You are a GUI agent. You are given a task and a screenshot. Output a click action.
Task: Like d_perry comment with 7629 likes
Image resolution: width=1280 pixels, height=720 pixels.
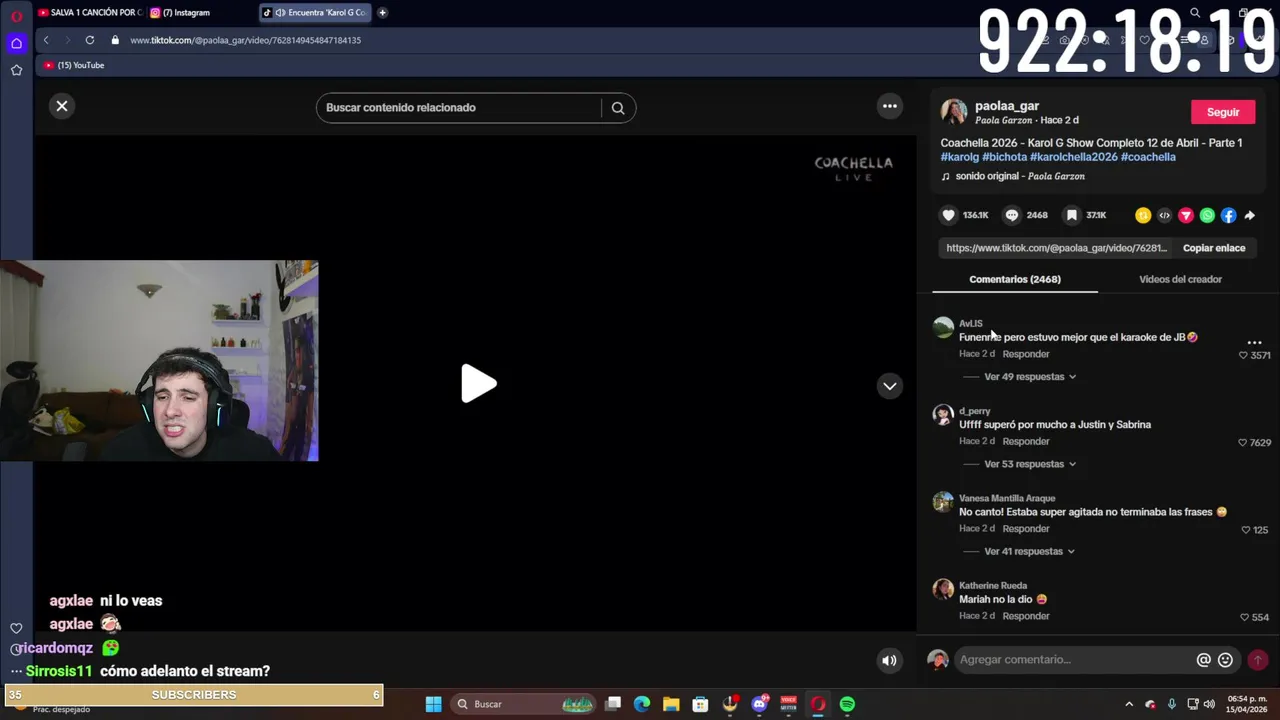point(1243,442)
